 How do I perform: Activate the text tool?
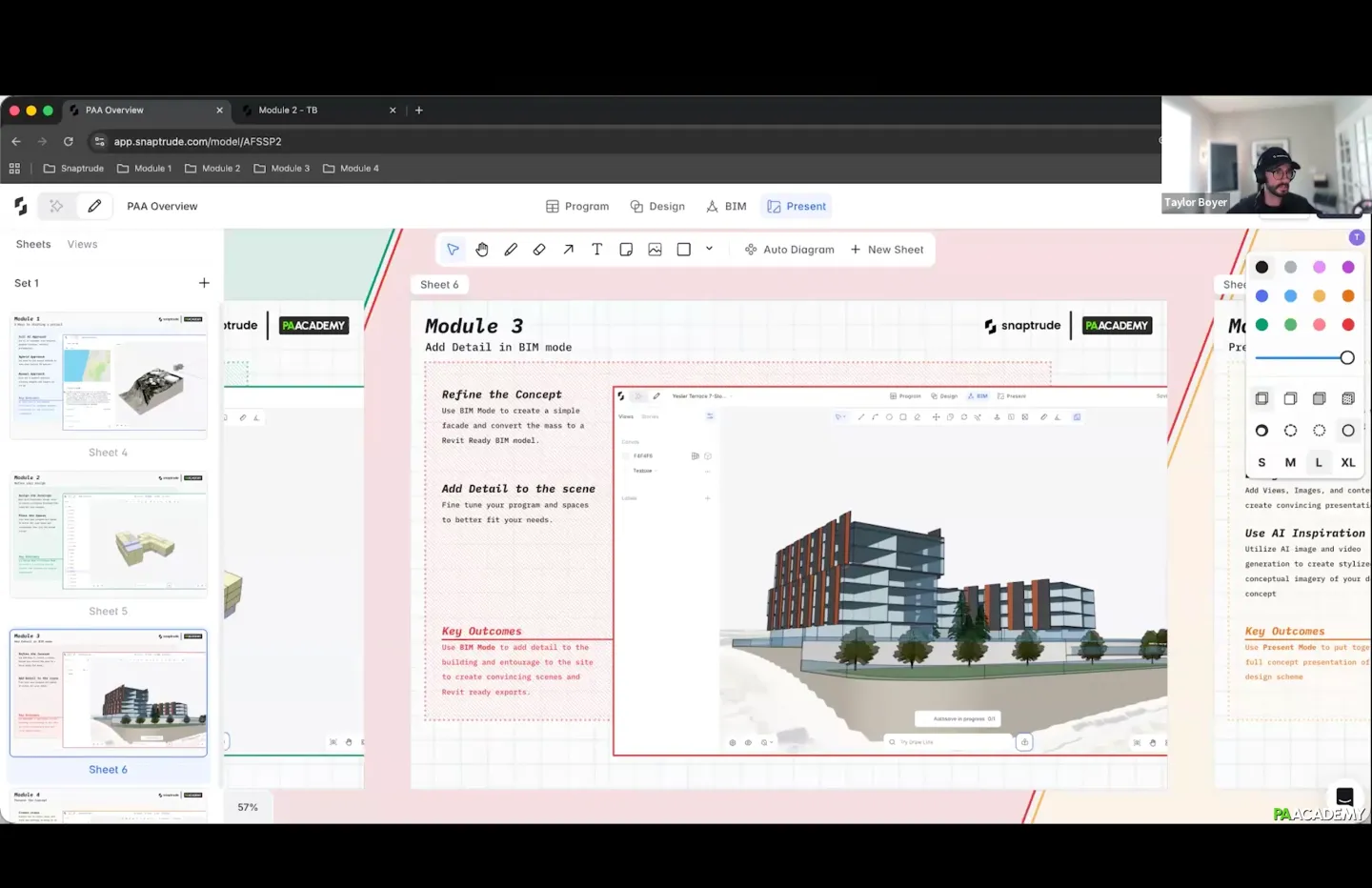point(597,250)
